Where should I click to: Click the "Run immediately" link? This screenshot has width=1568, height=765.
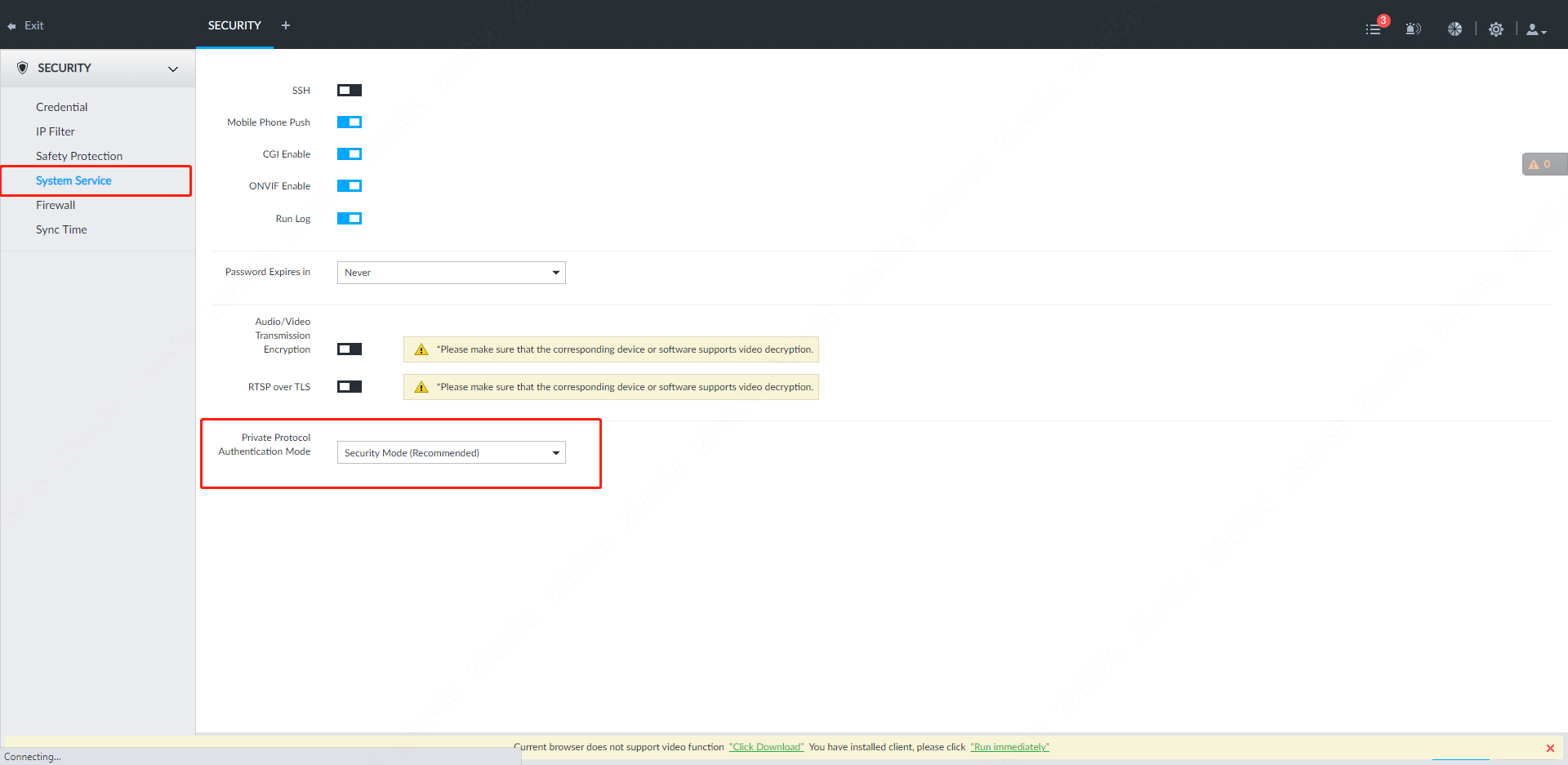[x=1009, y=746]
